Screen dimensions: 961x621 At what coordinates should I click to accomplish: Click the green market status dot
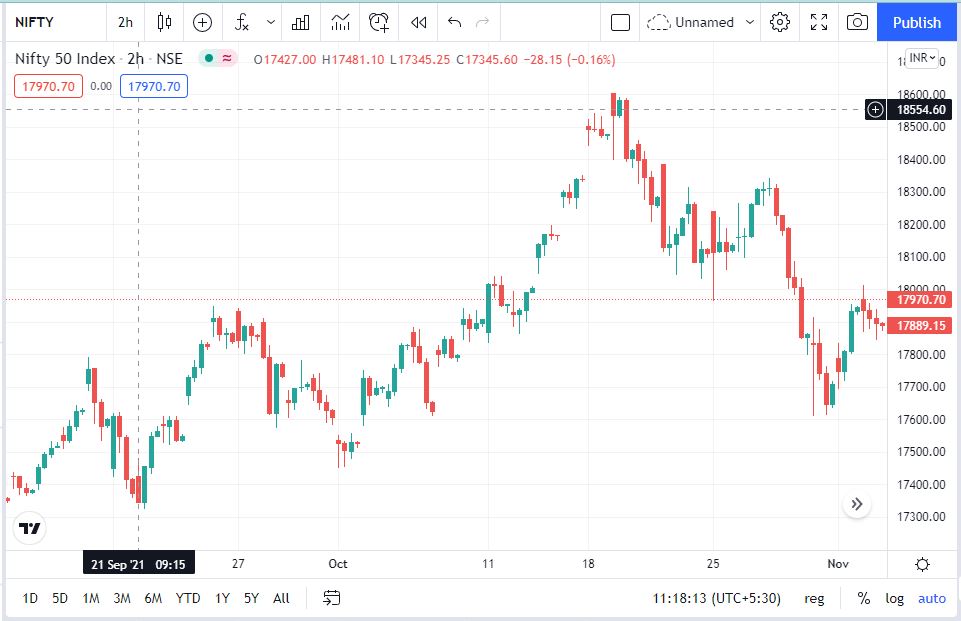click(x=209, y=58)
